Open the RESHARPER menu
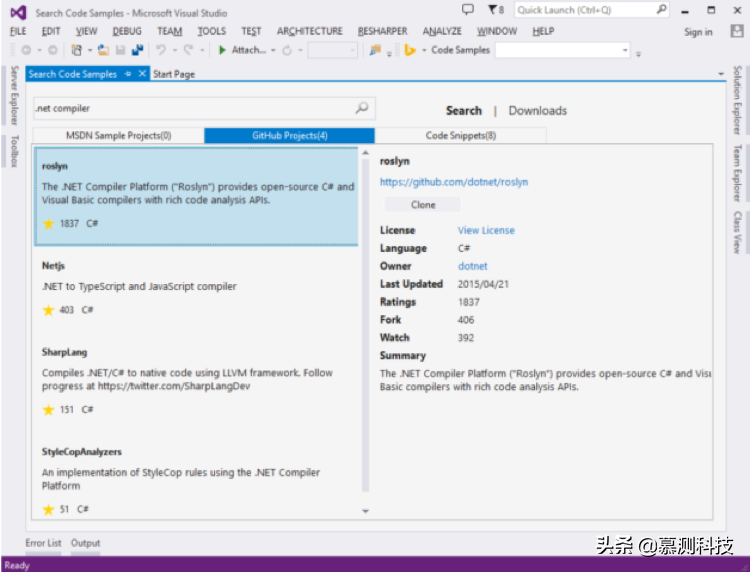The image size is (750, 572). click(x=383, y=32)
